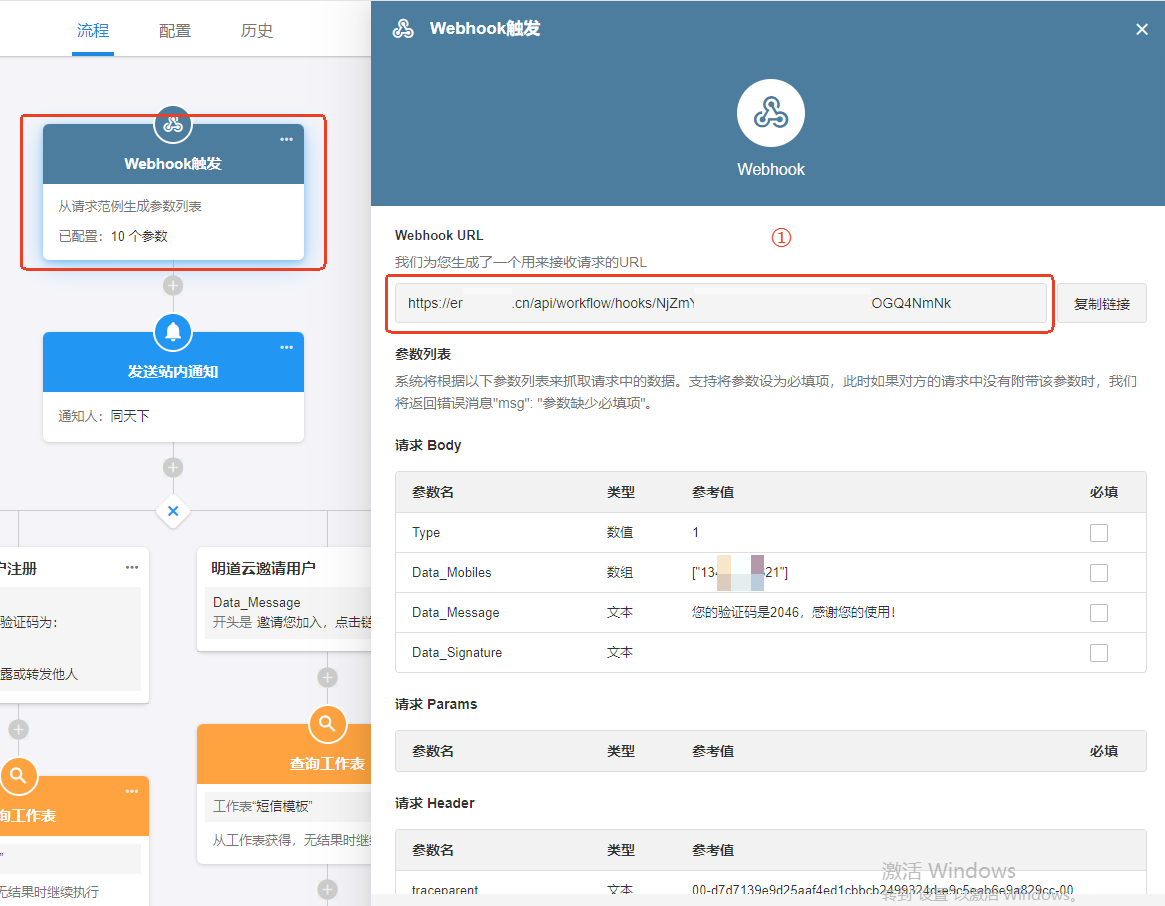Viewport: 1165px width, 906px height.
Task: Mark Type parameter as required
Action: click(x=1098, y=533)
